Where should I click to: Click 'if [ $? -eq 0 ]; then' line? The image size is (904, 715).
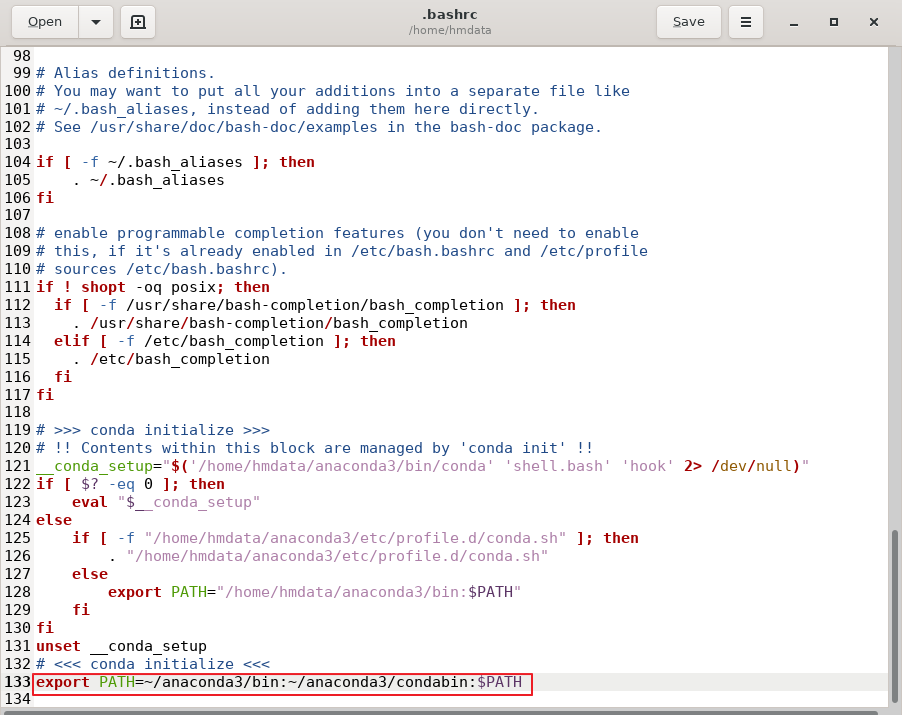point(130,484)
